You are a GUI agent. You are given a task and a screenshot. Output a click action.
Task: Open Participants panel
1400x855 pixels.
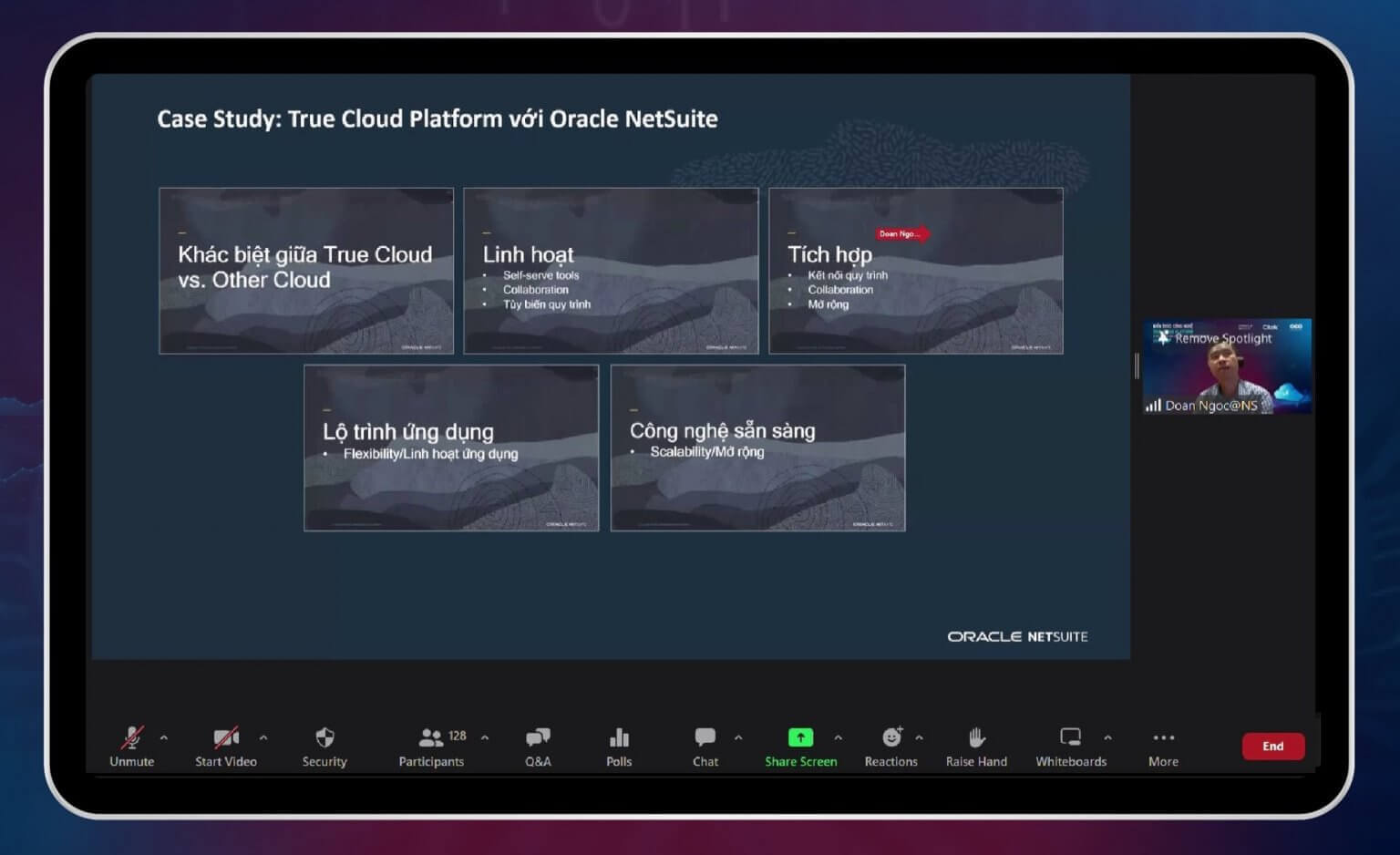pos(431,747)
